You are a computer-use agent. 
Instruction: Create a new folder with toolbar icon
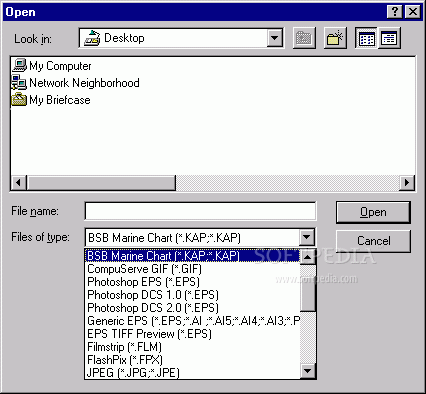(335, 38)
